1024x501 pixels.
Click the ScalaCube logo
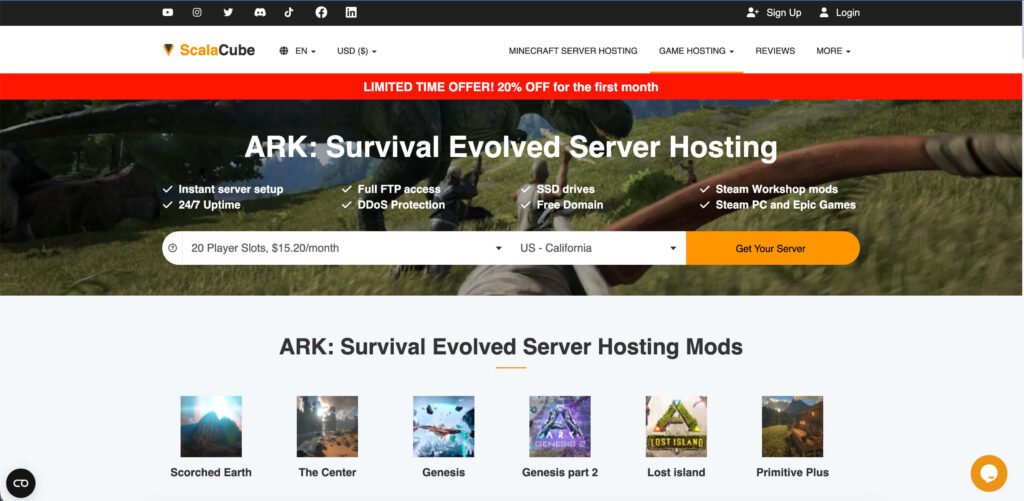209,50
